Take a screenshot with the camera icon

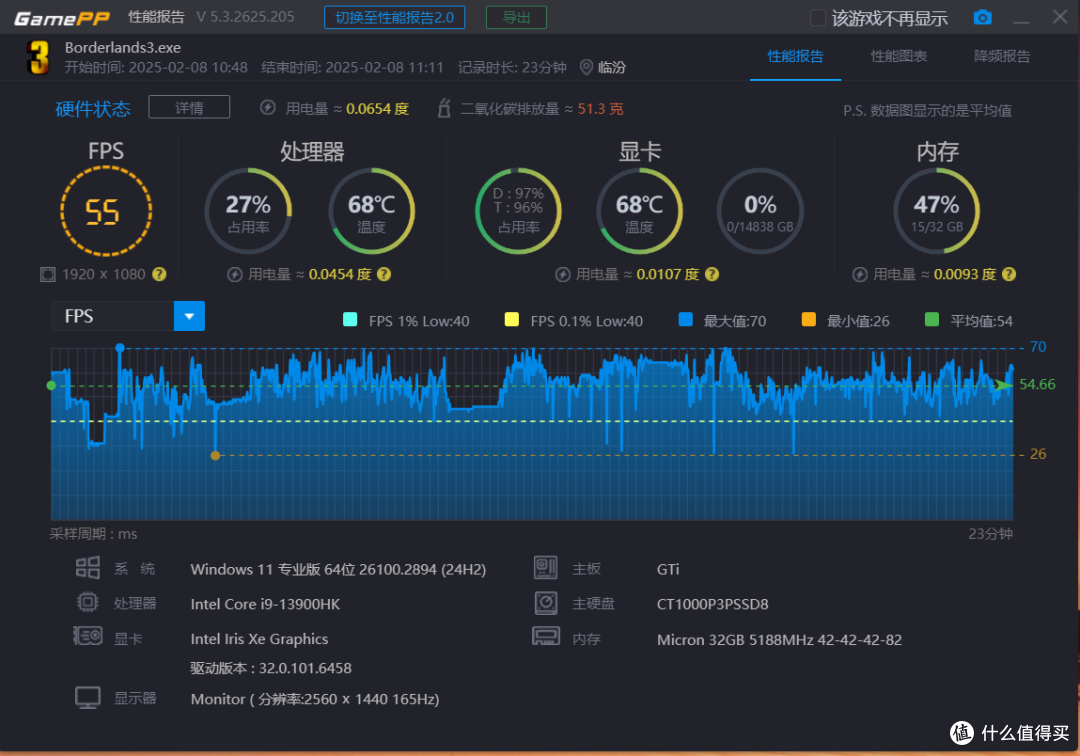coord(982,18)
